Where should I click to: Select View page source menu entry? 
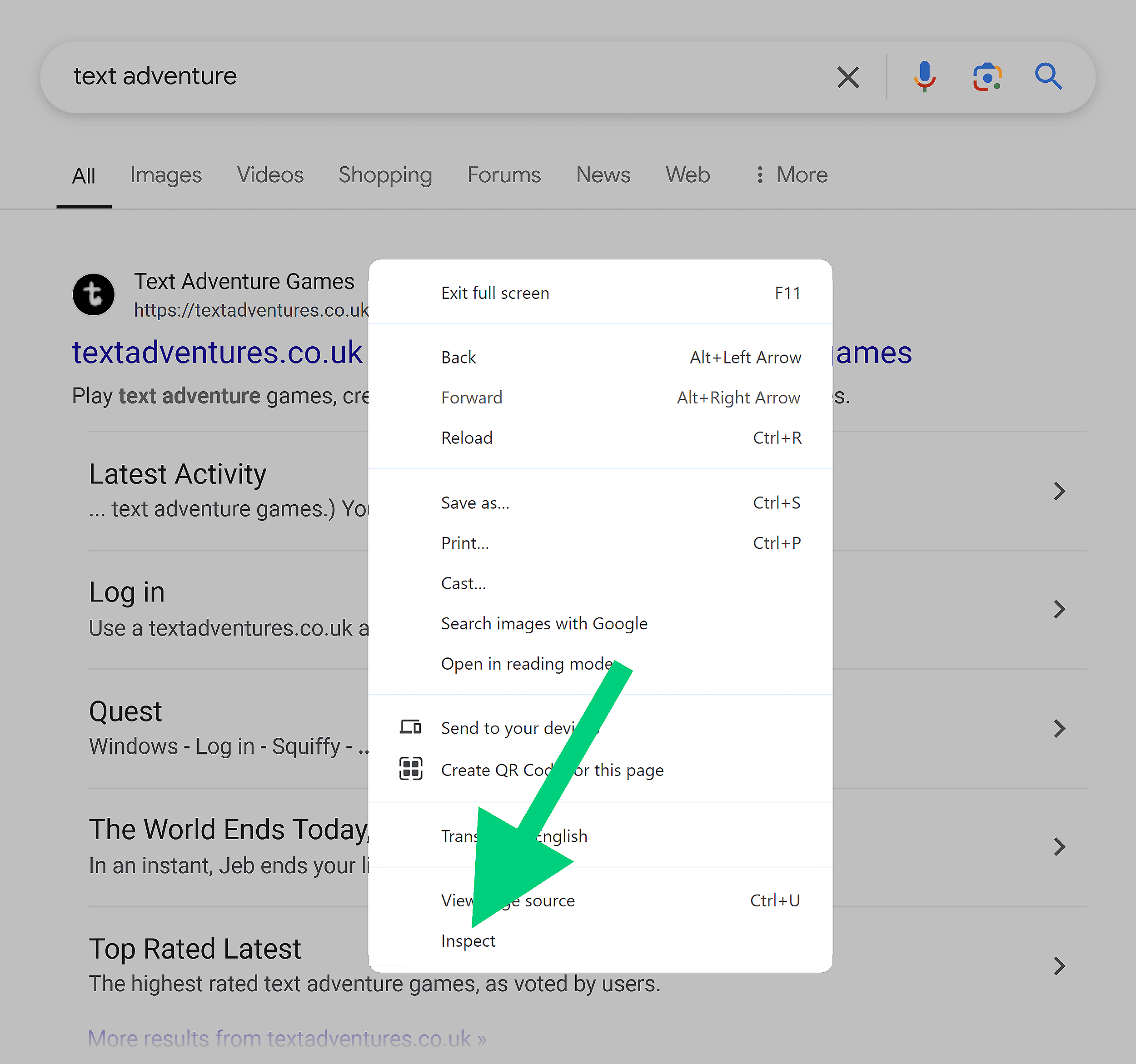(x=601, y=900)
